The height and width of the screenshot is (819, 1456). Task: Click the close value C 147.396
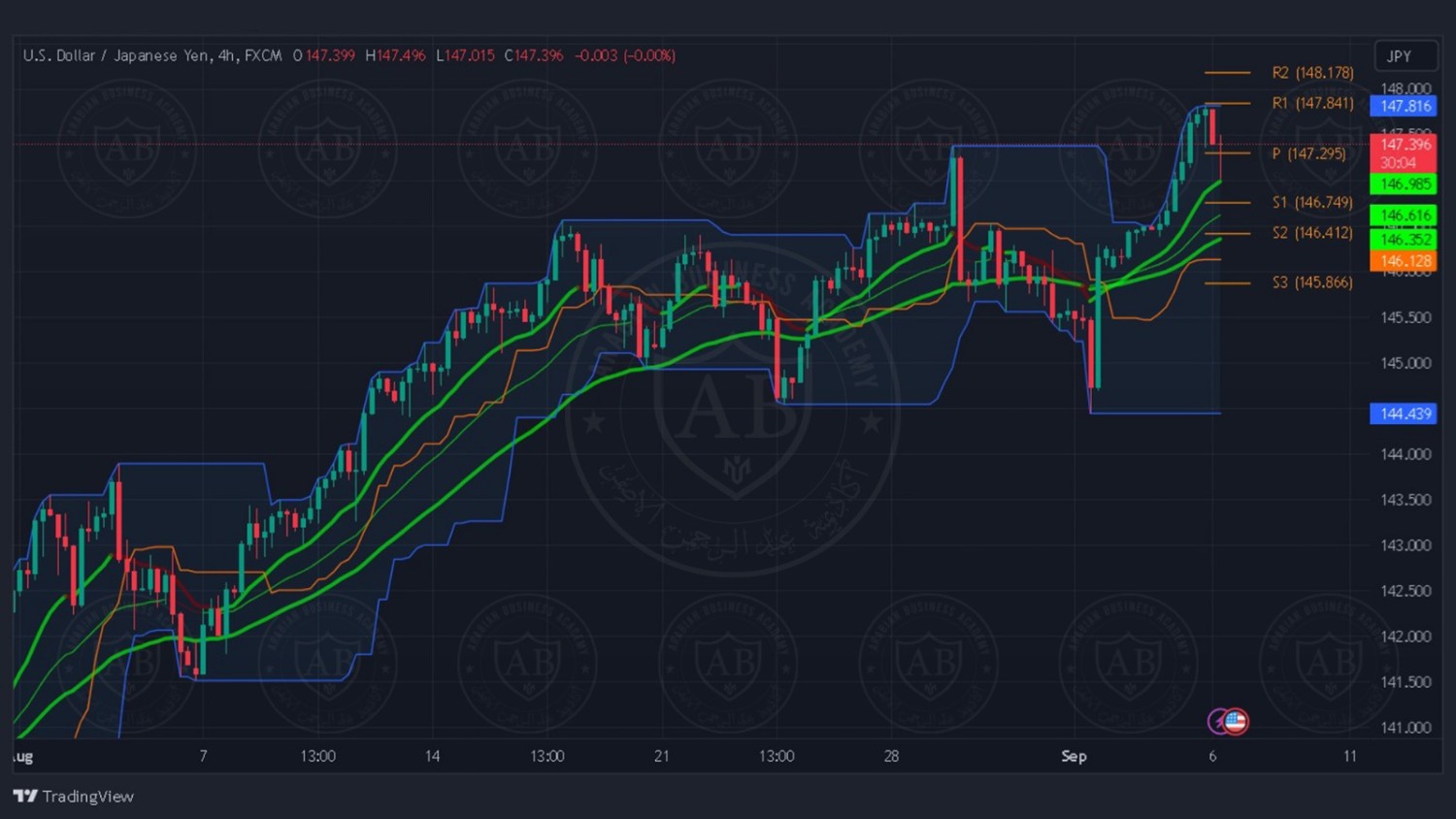click(534, 55)
